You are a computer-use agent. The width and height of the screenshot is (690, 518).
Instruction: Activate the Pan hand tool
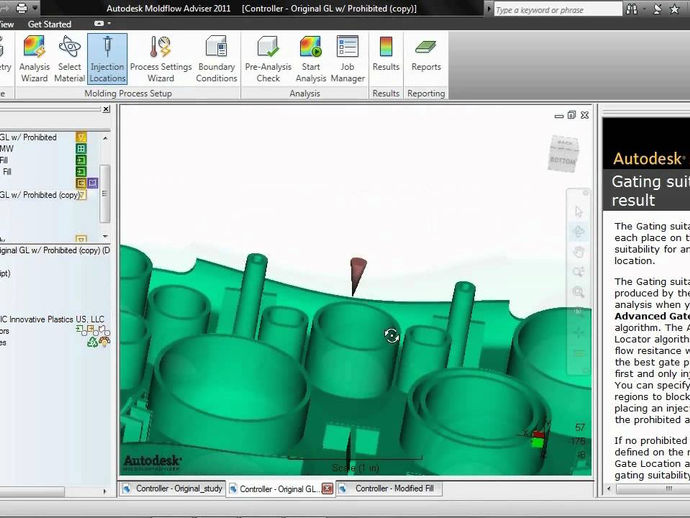point(578,252)
